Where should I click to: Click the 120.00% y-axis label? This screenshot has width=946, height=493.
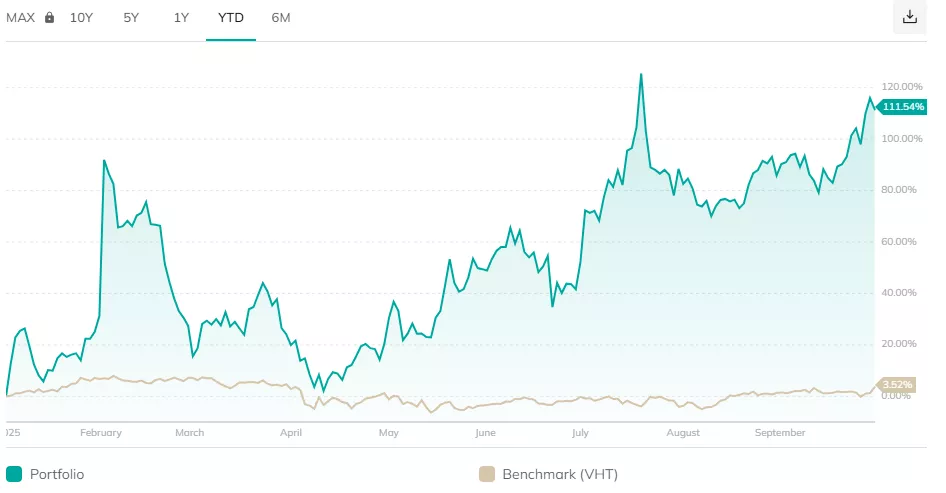click(x=901, y=86)
